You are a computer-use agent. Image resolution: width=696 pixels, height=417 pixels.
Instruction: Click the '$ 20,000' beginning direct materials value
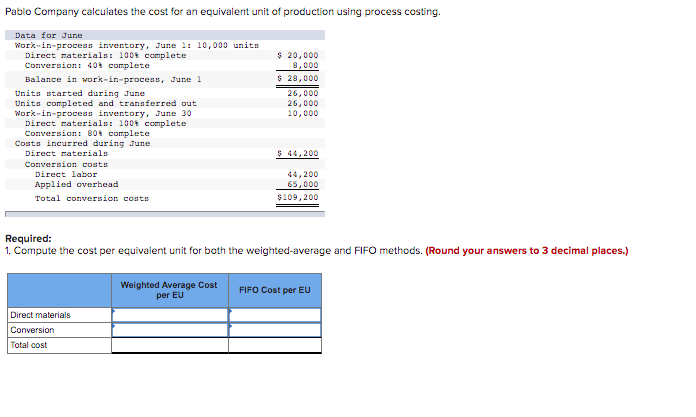click(298, 55)
